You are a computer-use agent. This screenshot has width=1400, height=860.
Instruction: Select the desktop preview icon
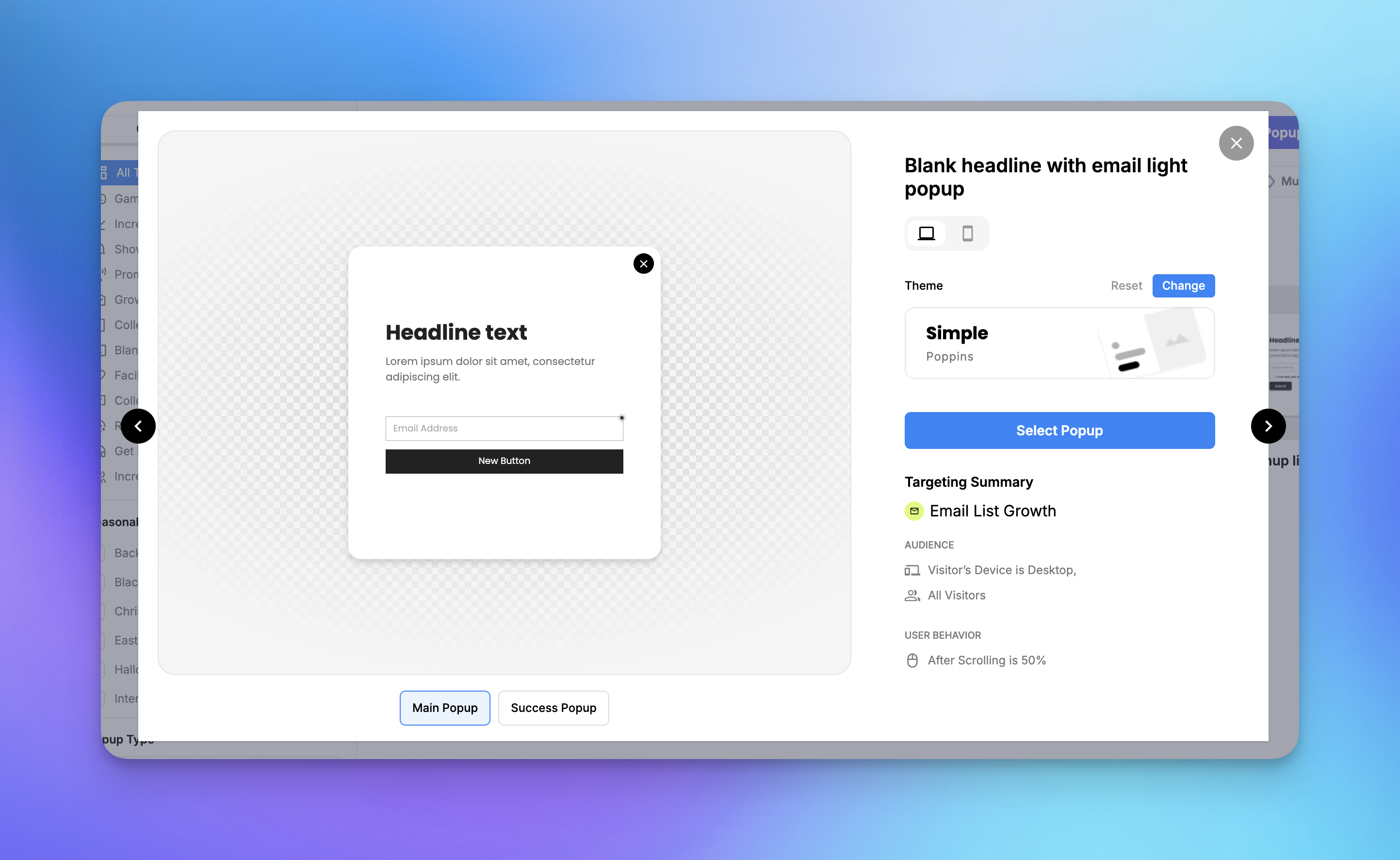(x=927, y=233)
